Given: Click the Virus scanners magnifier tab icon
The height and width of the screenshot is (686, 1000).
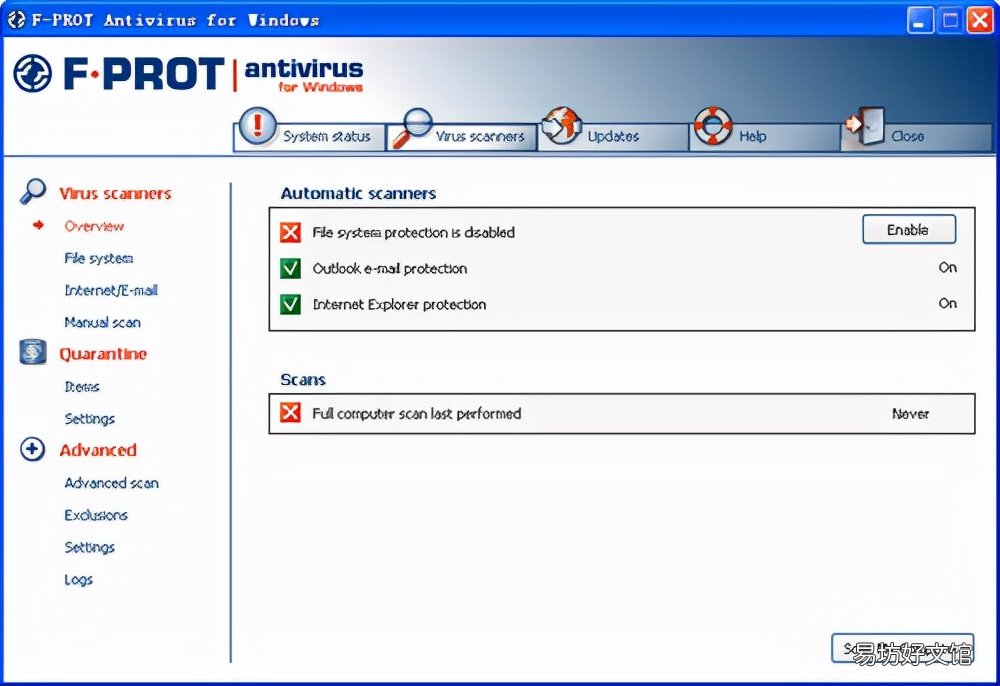Looking at the screenshot, I should tap(412, 128).
